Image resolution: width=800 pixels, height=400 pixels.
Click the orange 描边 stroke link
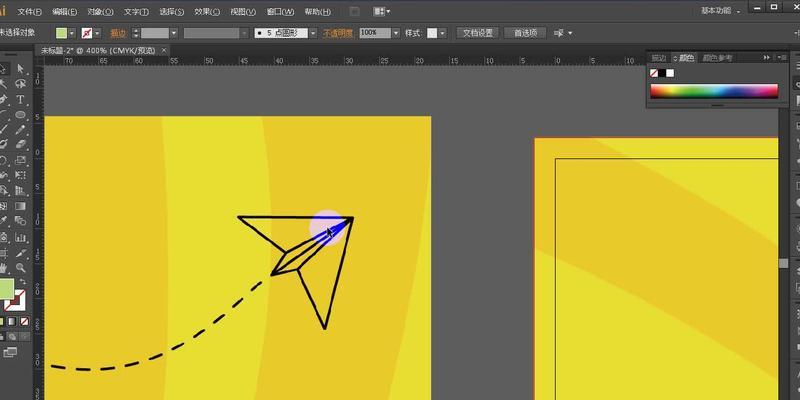click(x=118, y=33)
